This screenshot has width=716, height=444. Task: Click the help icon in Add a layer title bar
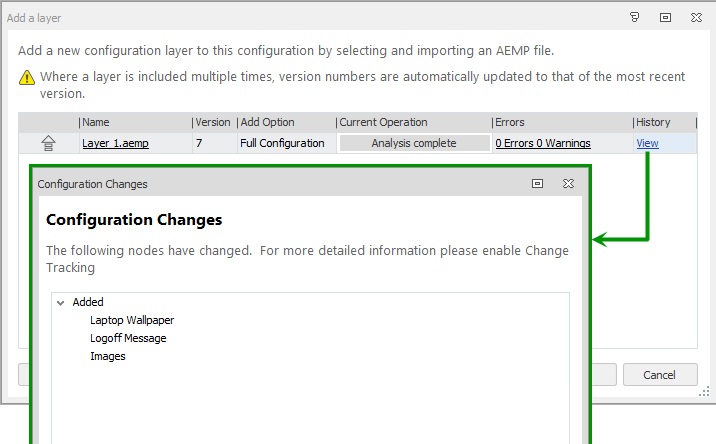(634, 17)
